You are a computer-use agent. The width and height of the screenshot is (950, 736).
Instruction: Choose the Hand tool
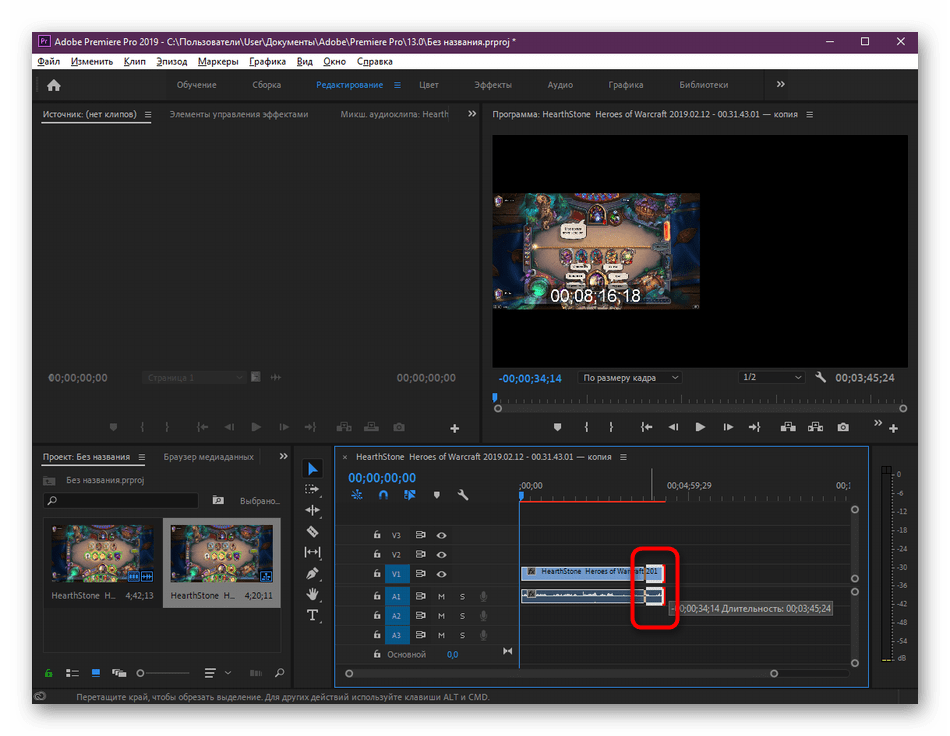tap(313, 594)
